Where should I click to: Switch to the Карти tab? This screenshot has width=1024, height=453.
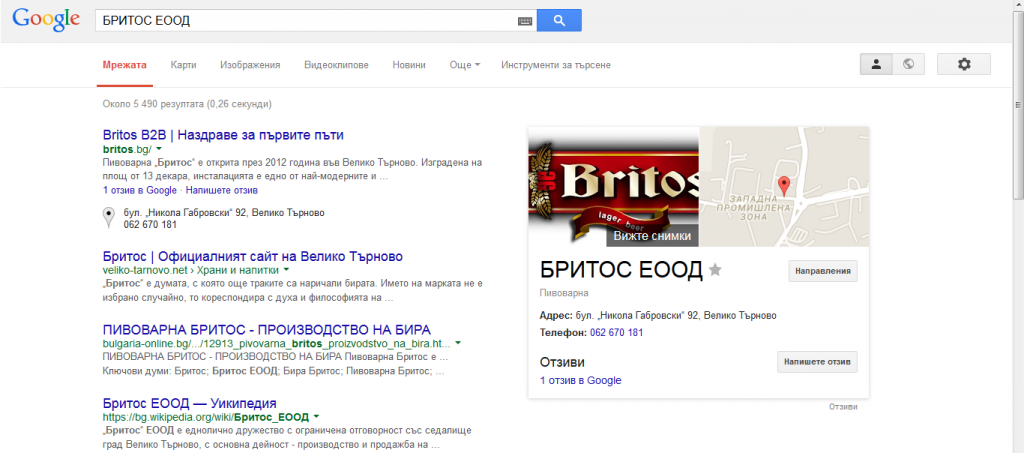point(184,65)
